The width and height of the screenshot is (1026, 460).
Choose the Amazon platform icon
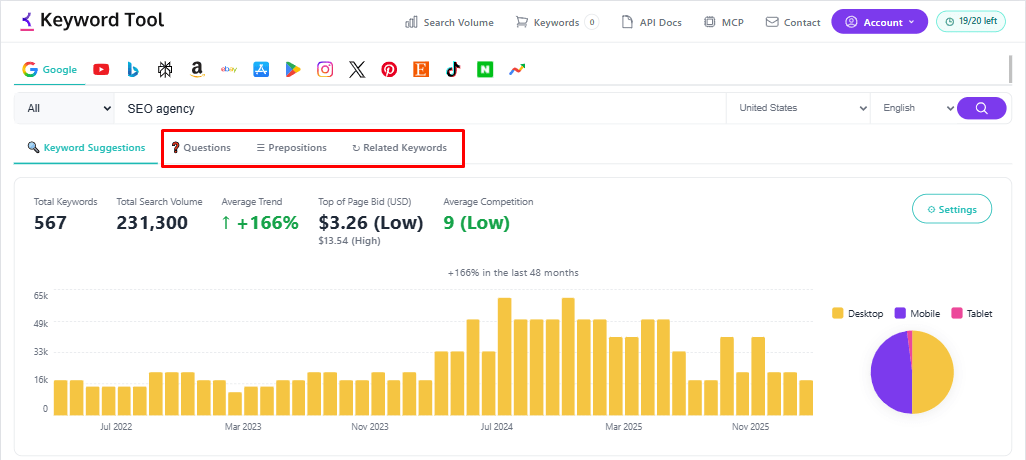(x=198, y=69)
